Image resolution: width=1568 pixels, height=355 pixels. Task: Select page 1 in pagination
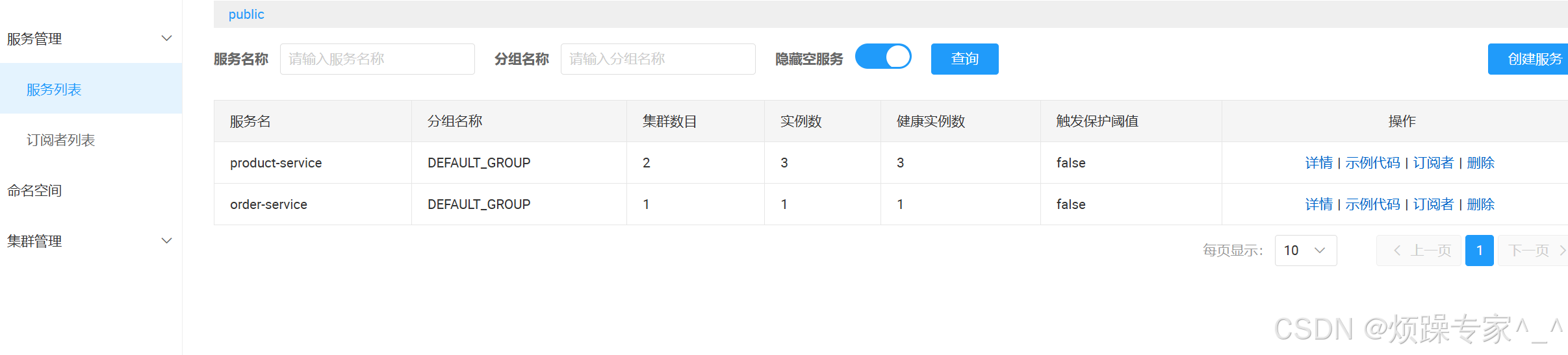(x=1480, y=251)
